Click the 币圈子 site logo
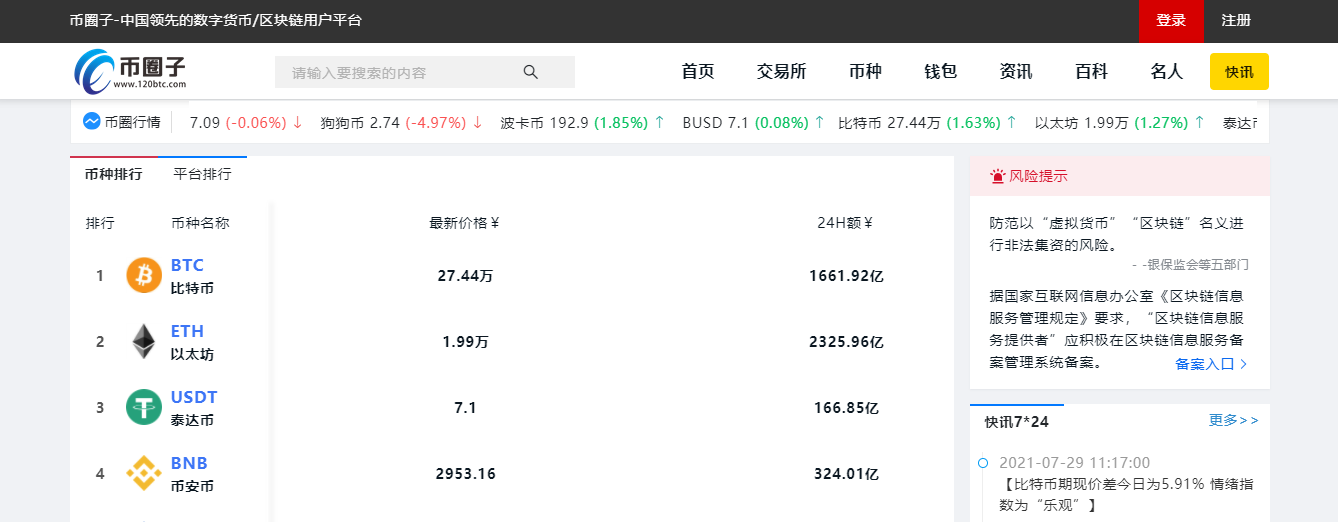 [x=130, y=72]
